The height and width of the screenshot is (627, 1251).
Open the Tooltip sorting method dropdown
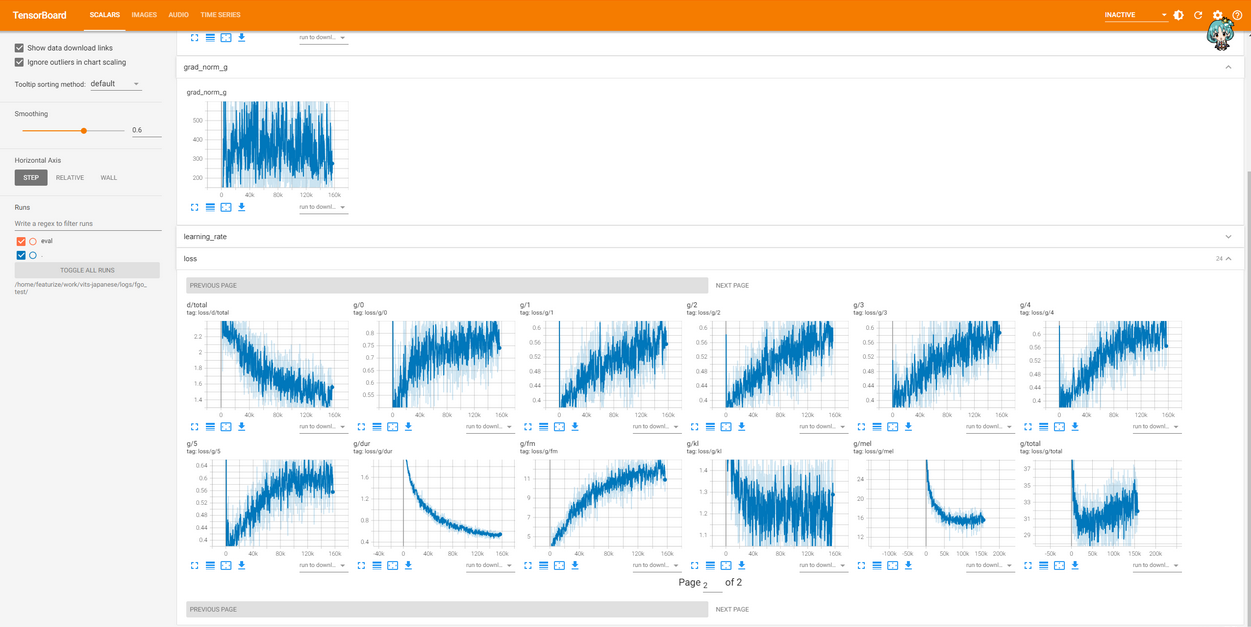(115, 84)
